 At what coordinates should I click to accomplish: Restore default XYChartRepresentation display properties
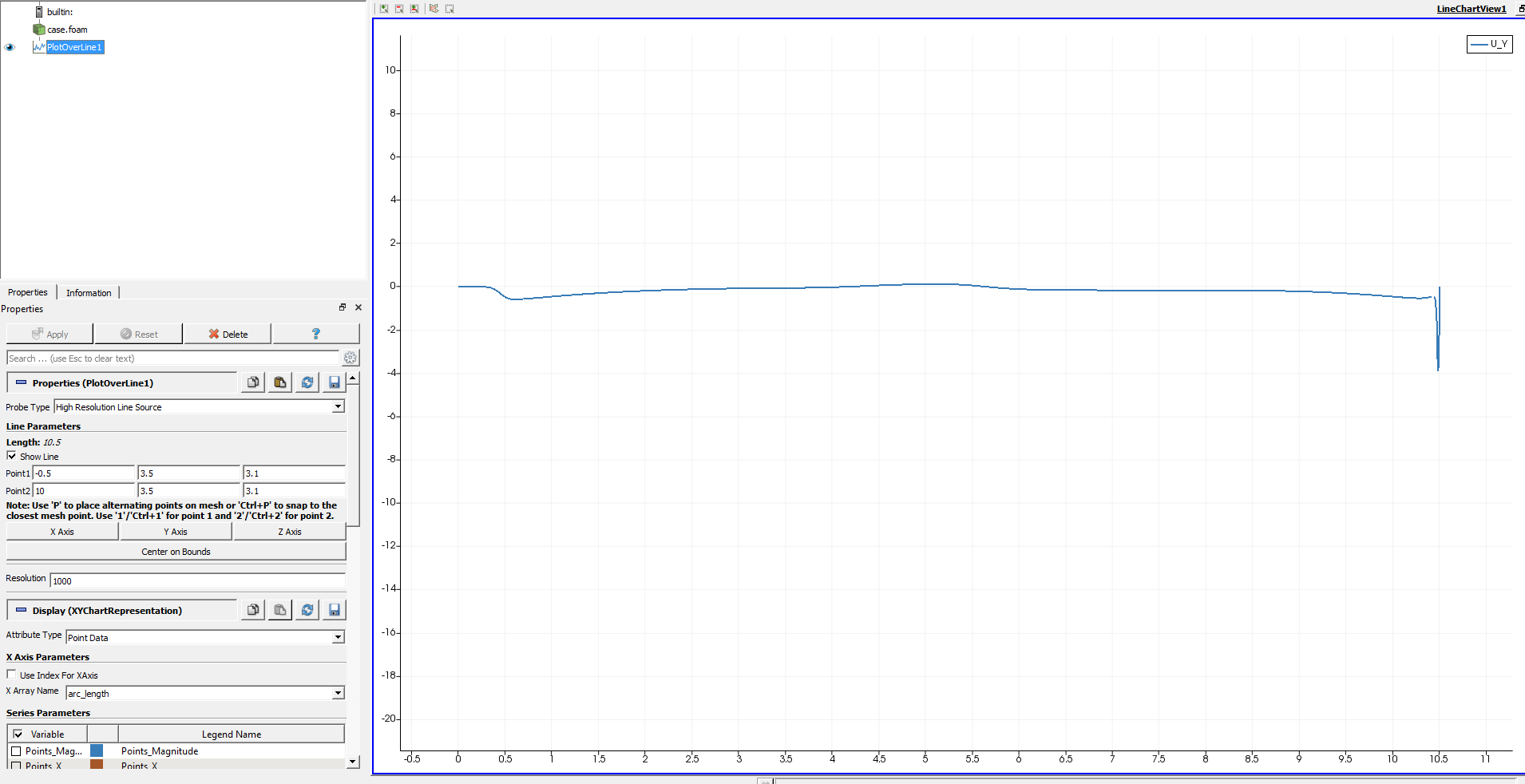click(x=307, y=610)
